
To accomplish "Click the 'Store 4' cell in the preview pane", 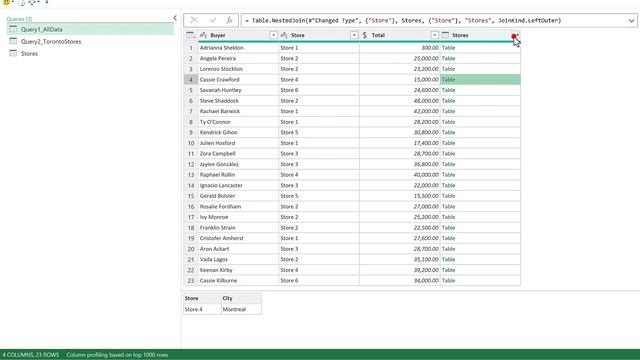I will click(202, 309).
